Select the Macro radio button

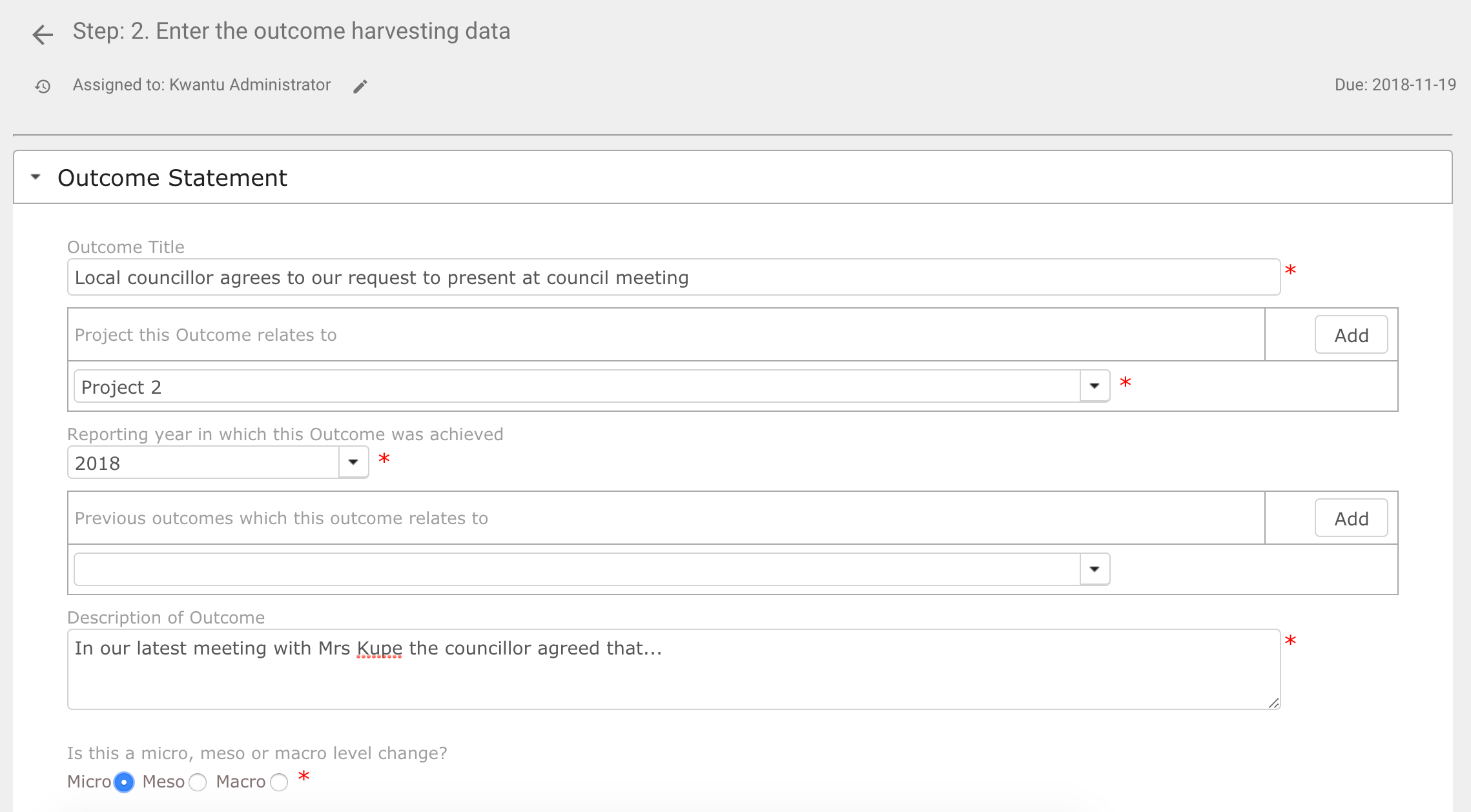(279, 782)
